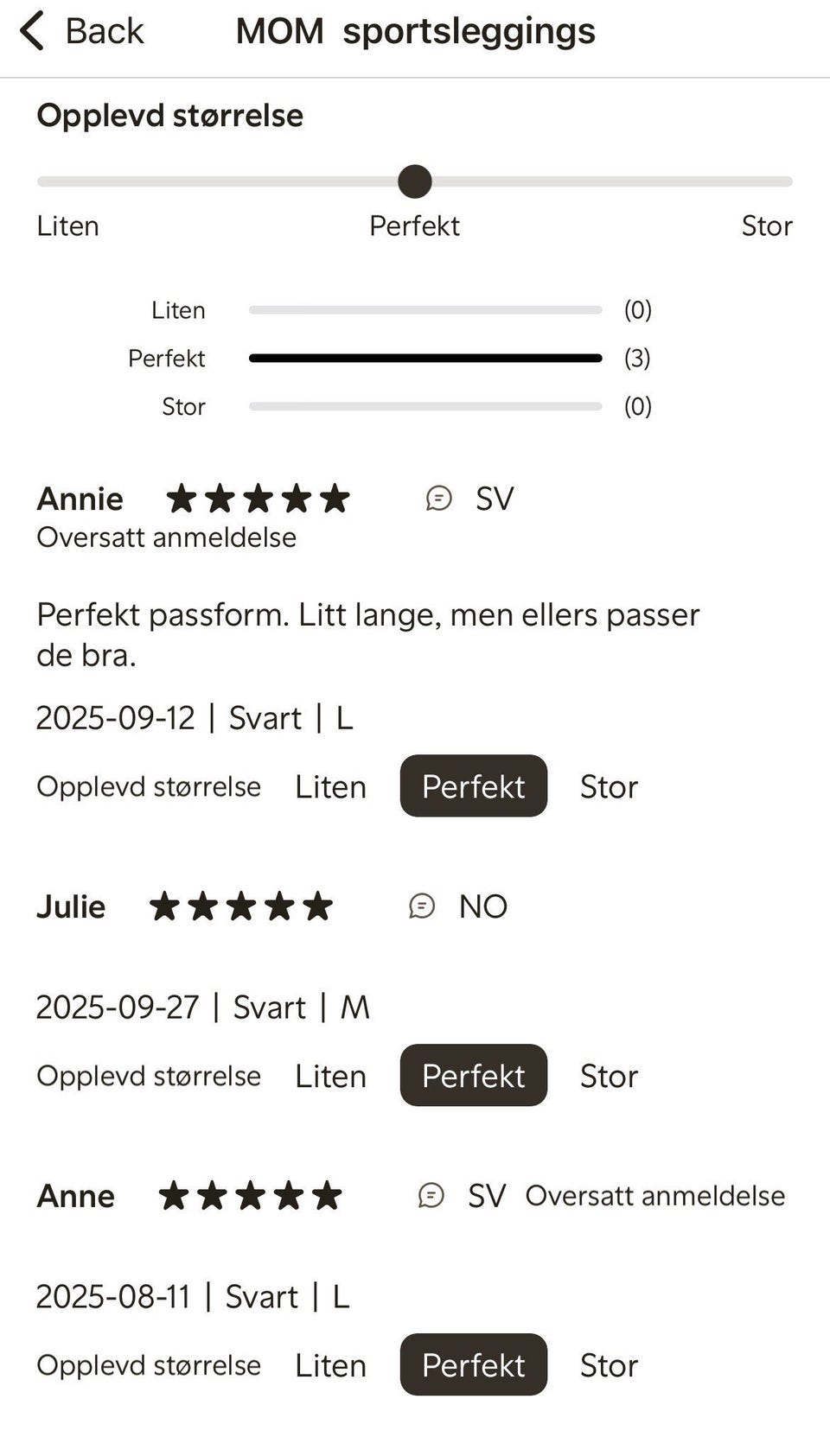The height and width of the screenshot is (1456, 830).
Task: Tap Julie's five-star rating
Action: [240, 906]
